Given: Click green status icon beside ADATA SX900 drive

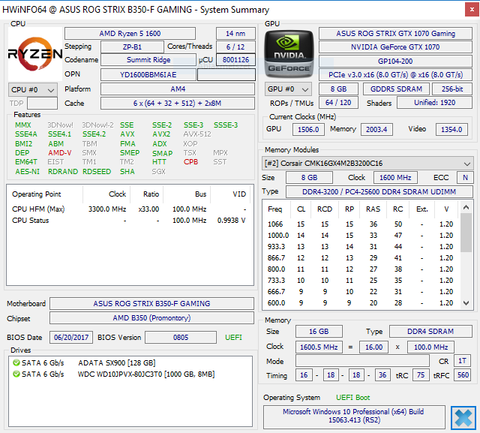Looking at the screenshot, I should point(16,363).
